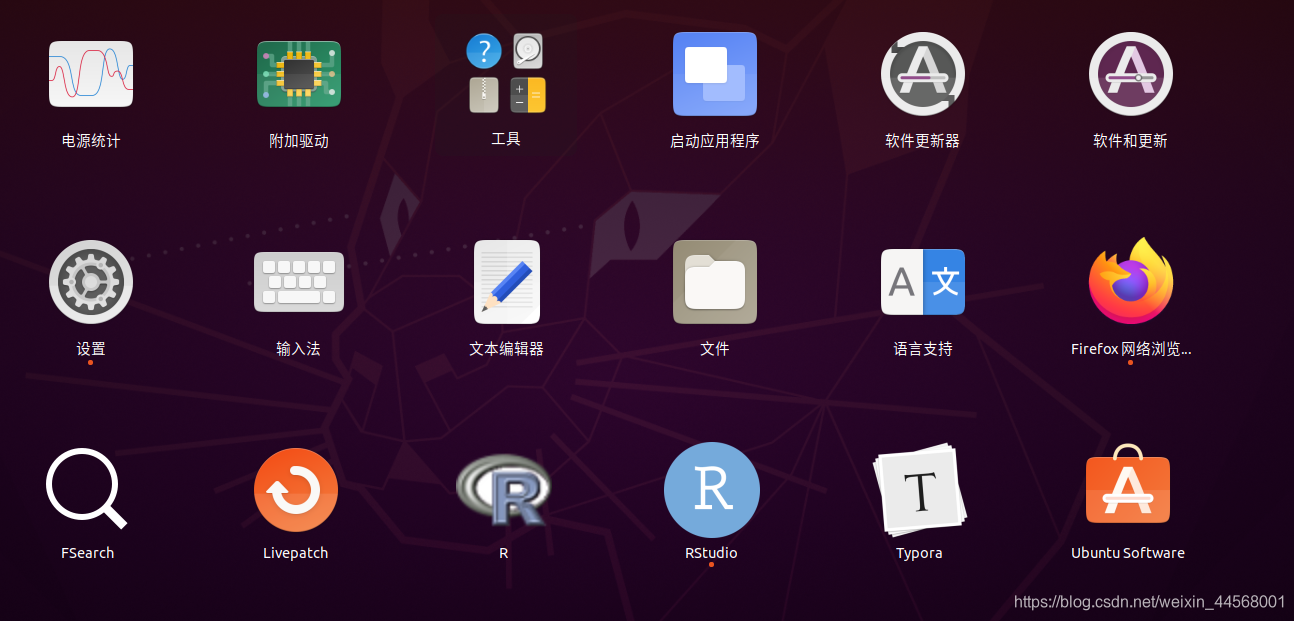This screenshot has width=1294, height=621.
Task: Click the help question mark in 工具 folder
Action: click(x=484, y=50)
